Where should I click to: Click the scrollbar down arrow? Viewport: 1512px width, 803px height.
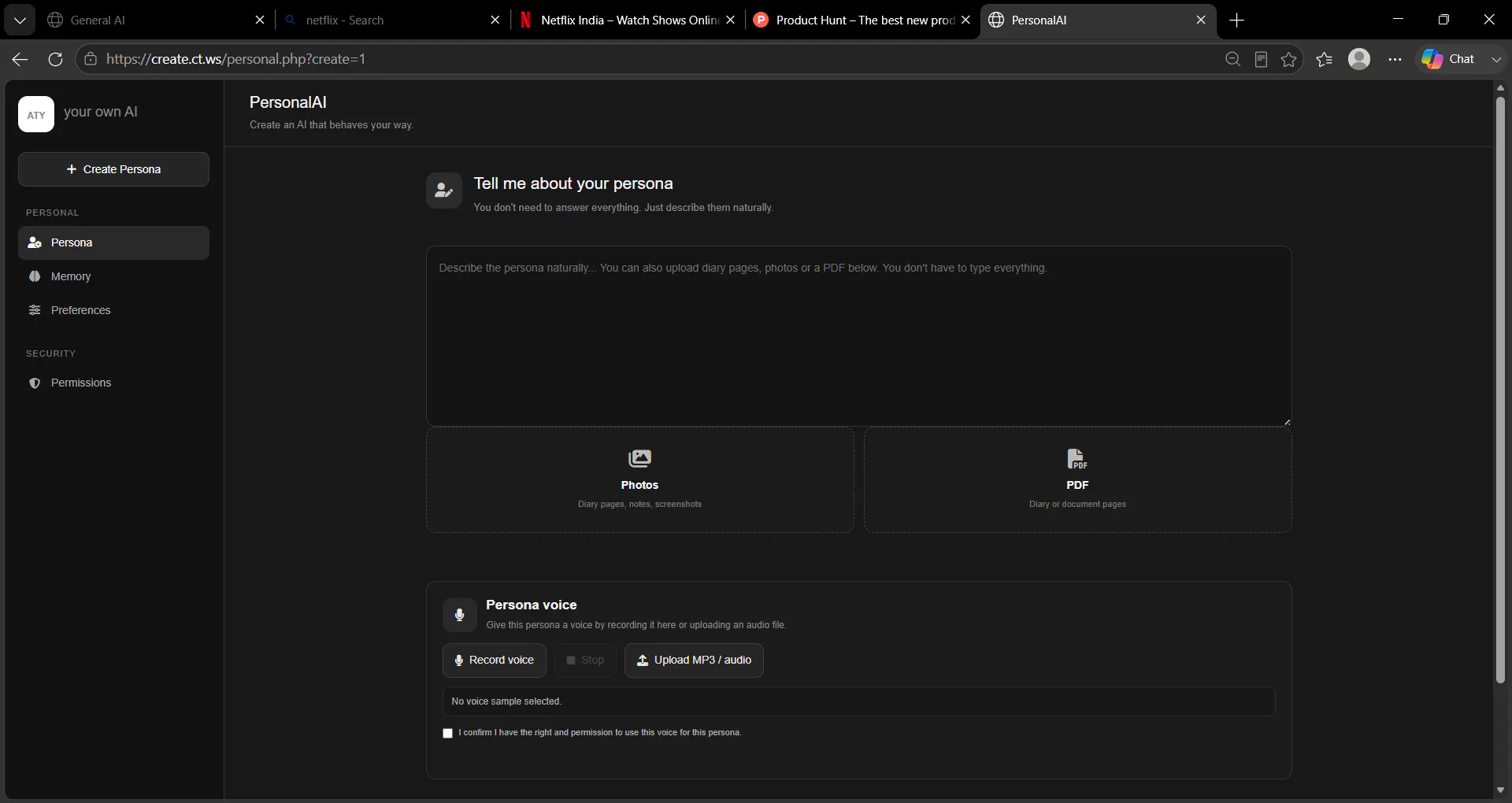coord(1500,790)
